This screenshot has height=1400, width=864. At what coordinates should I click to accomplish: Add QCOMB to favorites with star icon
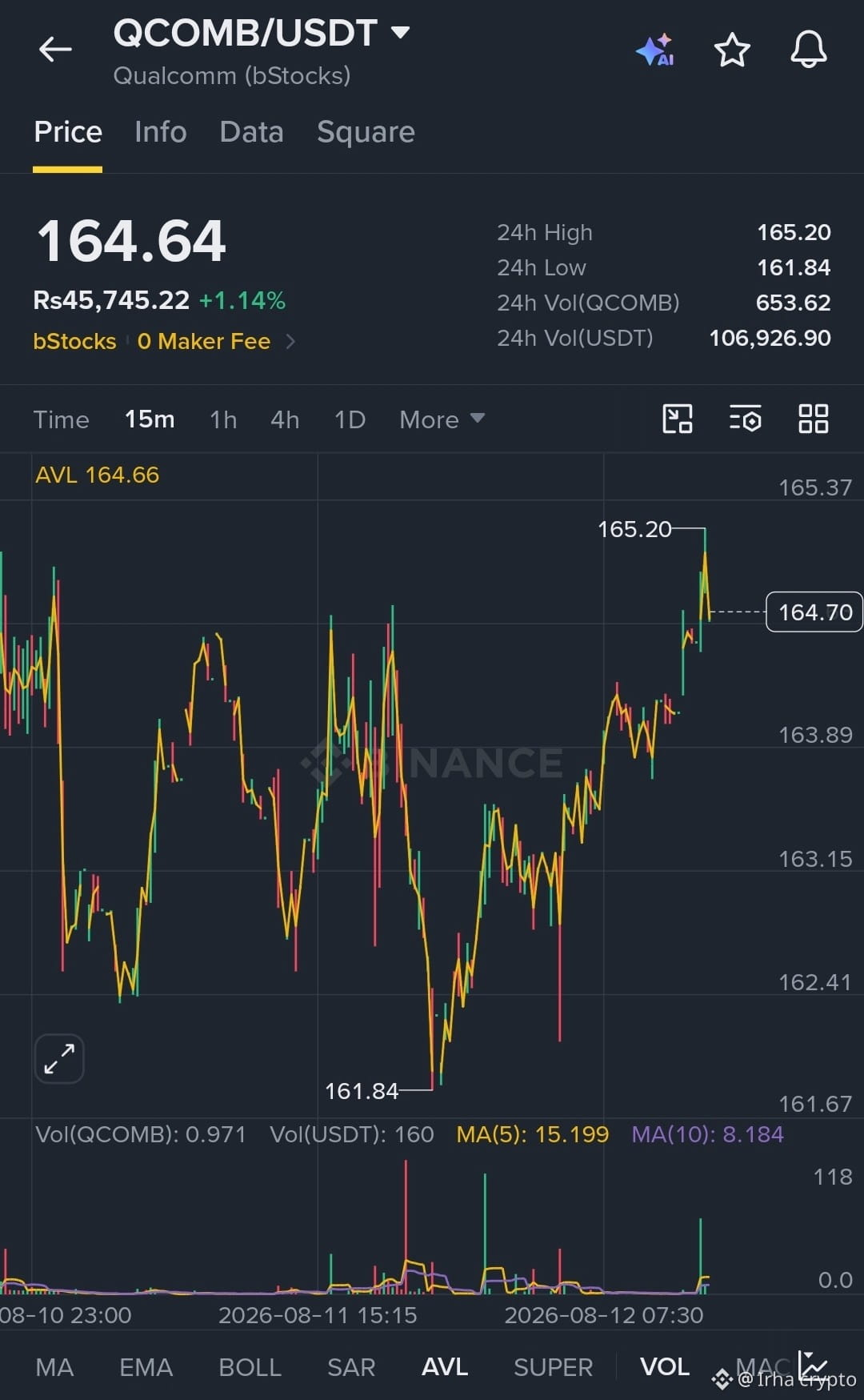tap(731, 50)
